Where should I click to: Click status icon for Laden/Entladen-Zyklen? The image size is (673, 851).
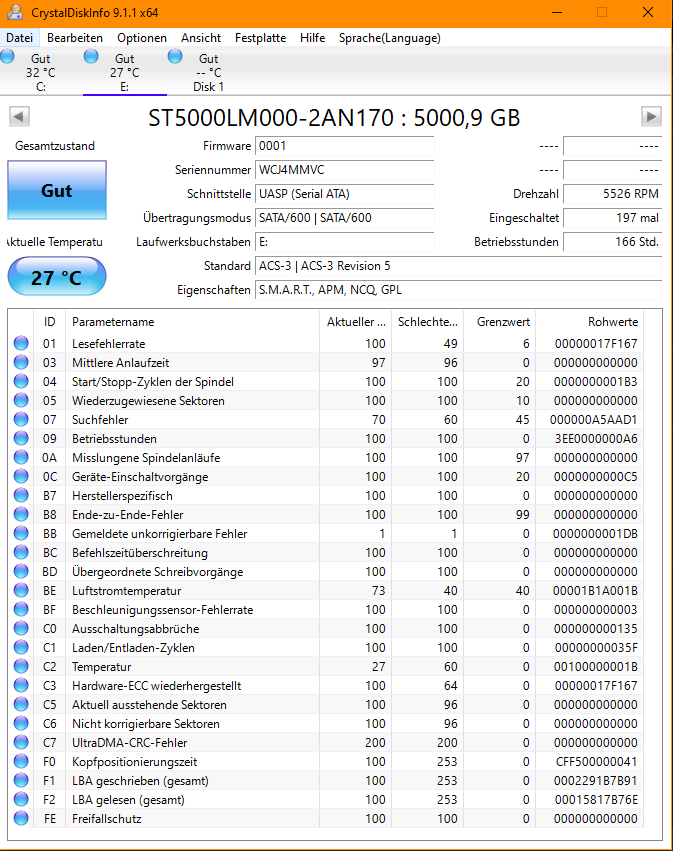21,647
